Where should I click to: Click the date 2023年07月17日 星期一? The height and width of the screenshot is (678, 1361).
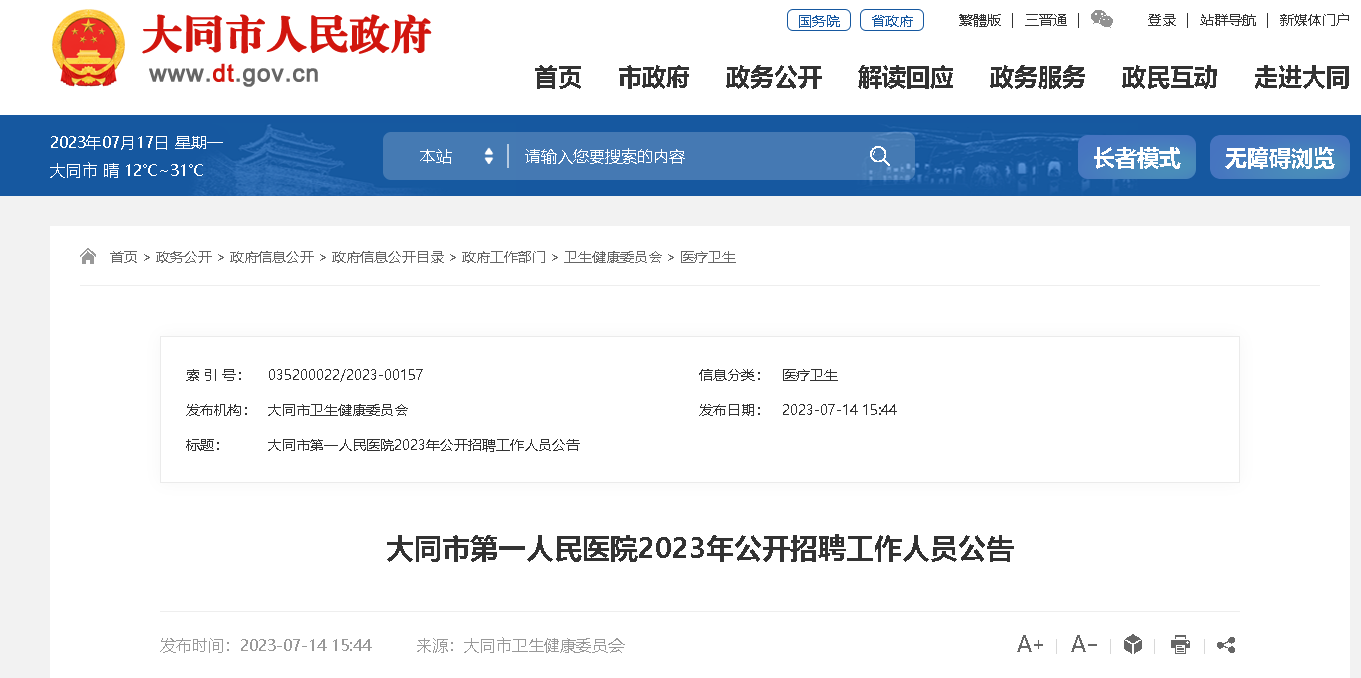click(137, 142)
